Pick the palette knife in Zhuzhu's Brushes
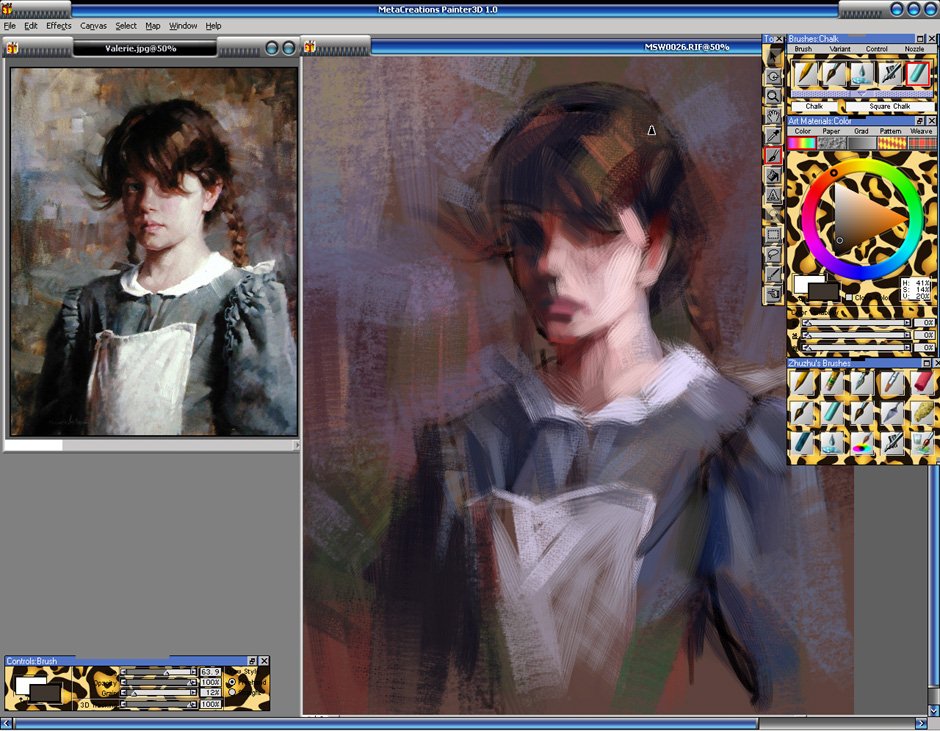 pos(892,413)
